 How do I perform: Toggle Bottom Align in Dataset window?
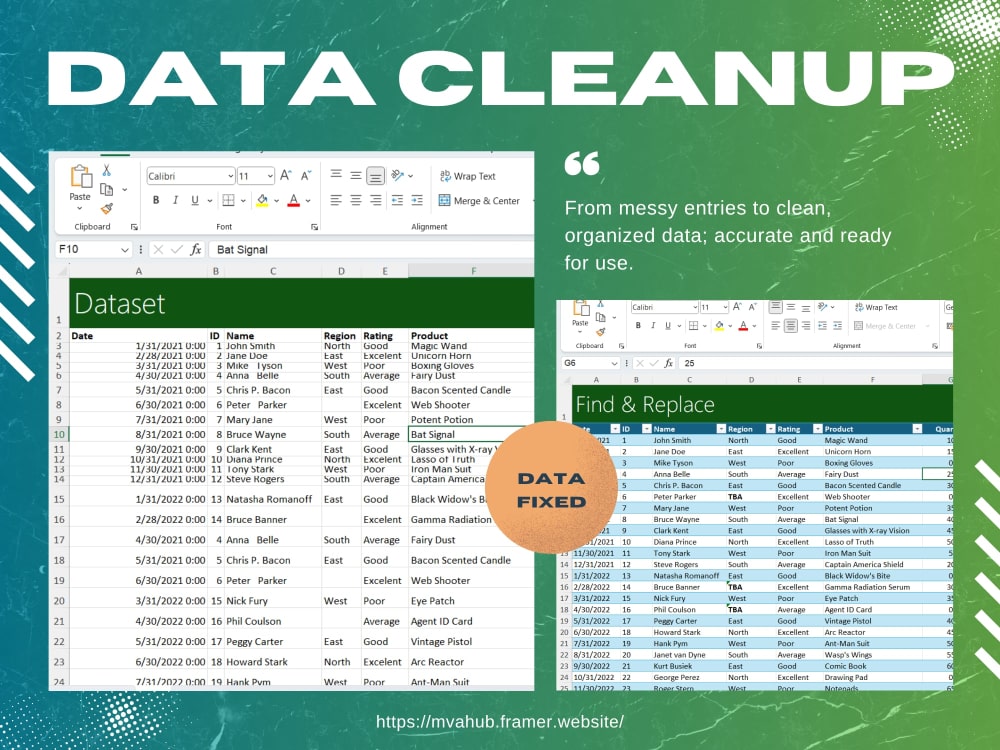(x=376, y=176)
